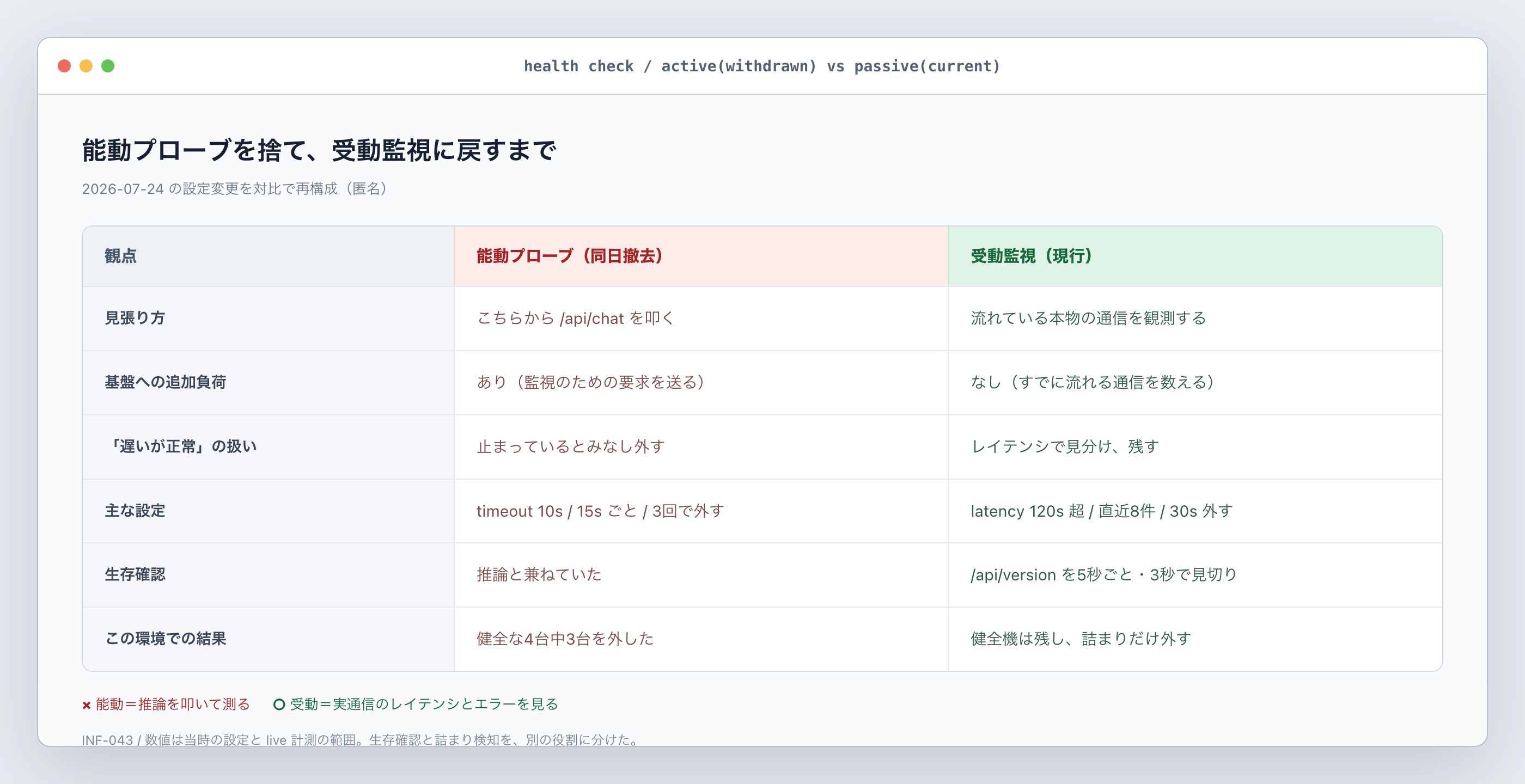Click the 見張り方 row label
This screenshot has height=784, width=1525.
click(x=135, y=318)
